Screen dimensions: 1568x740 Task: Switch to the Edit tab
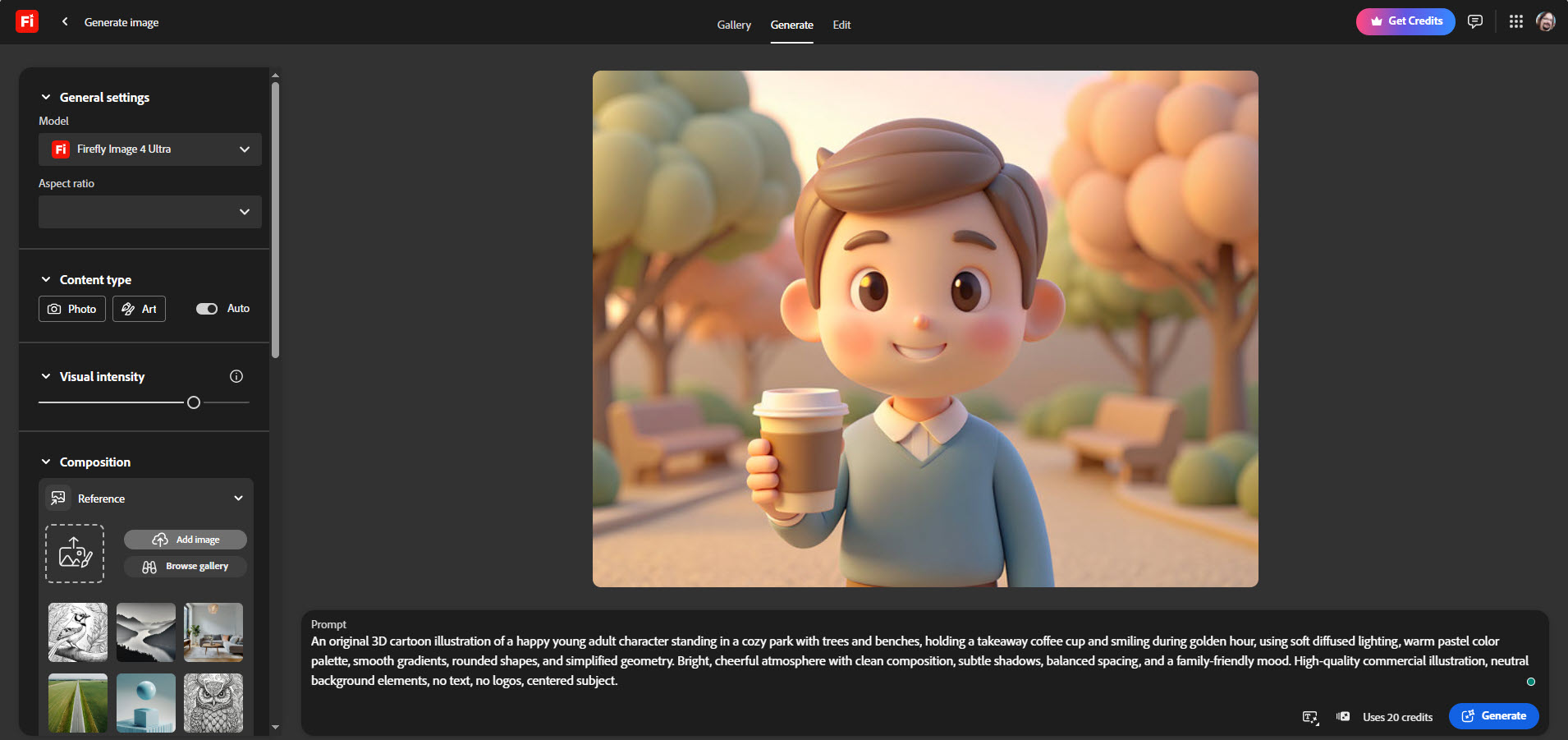pos(841,25)
